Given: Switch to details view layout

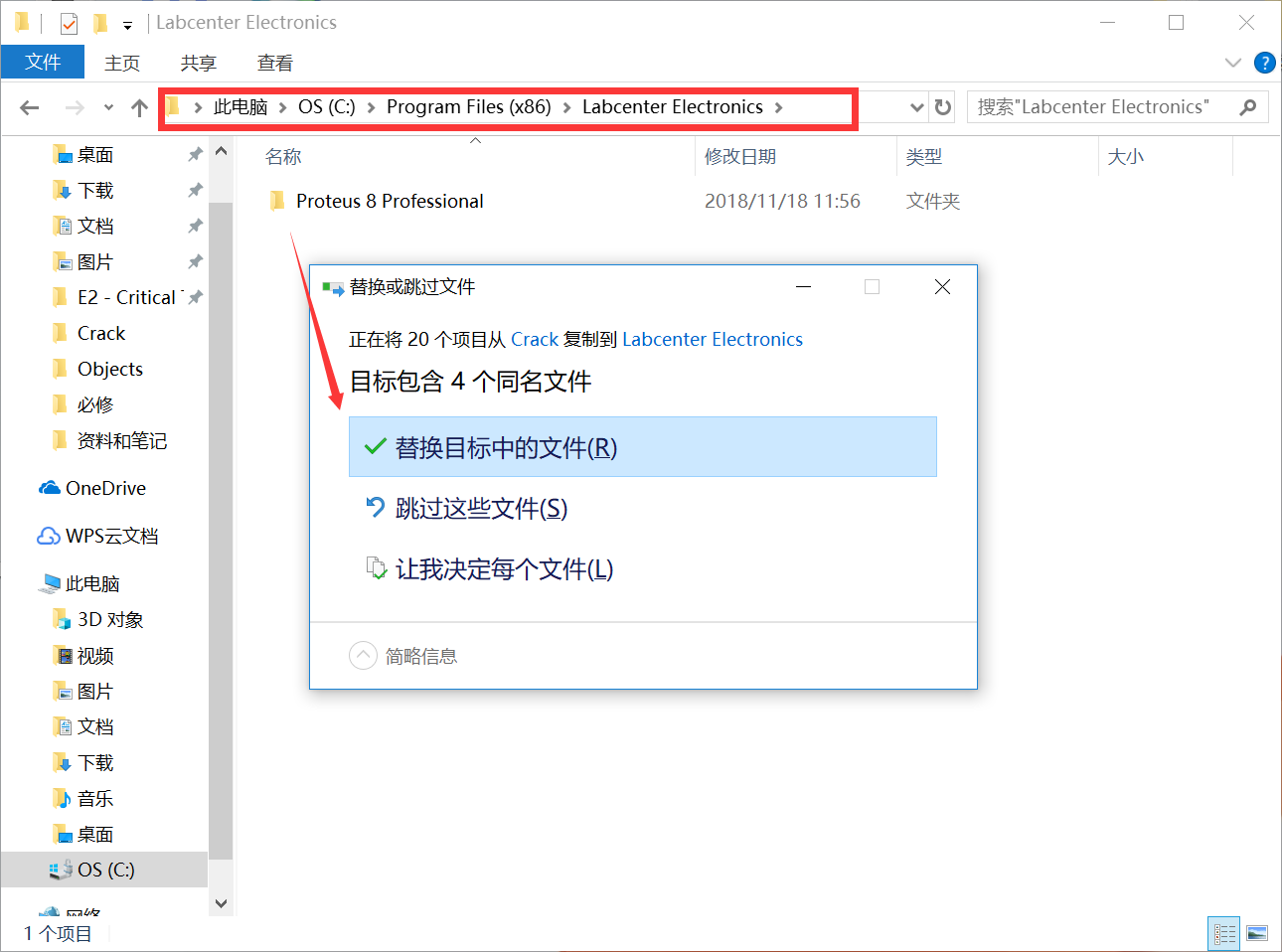Looking at the screenshot, I should (1224, 934).
